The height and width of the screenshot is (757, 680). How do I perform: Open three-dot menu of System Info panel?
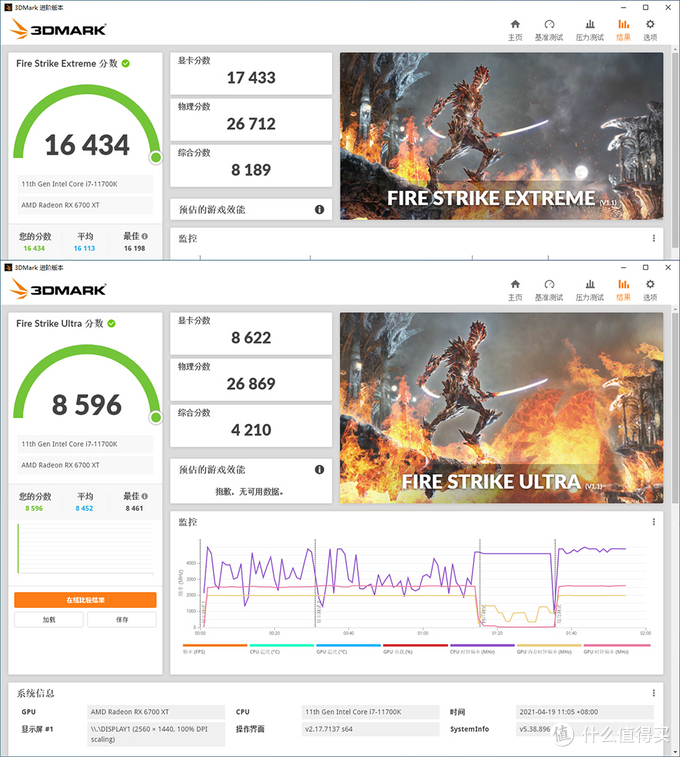[653, 693]
